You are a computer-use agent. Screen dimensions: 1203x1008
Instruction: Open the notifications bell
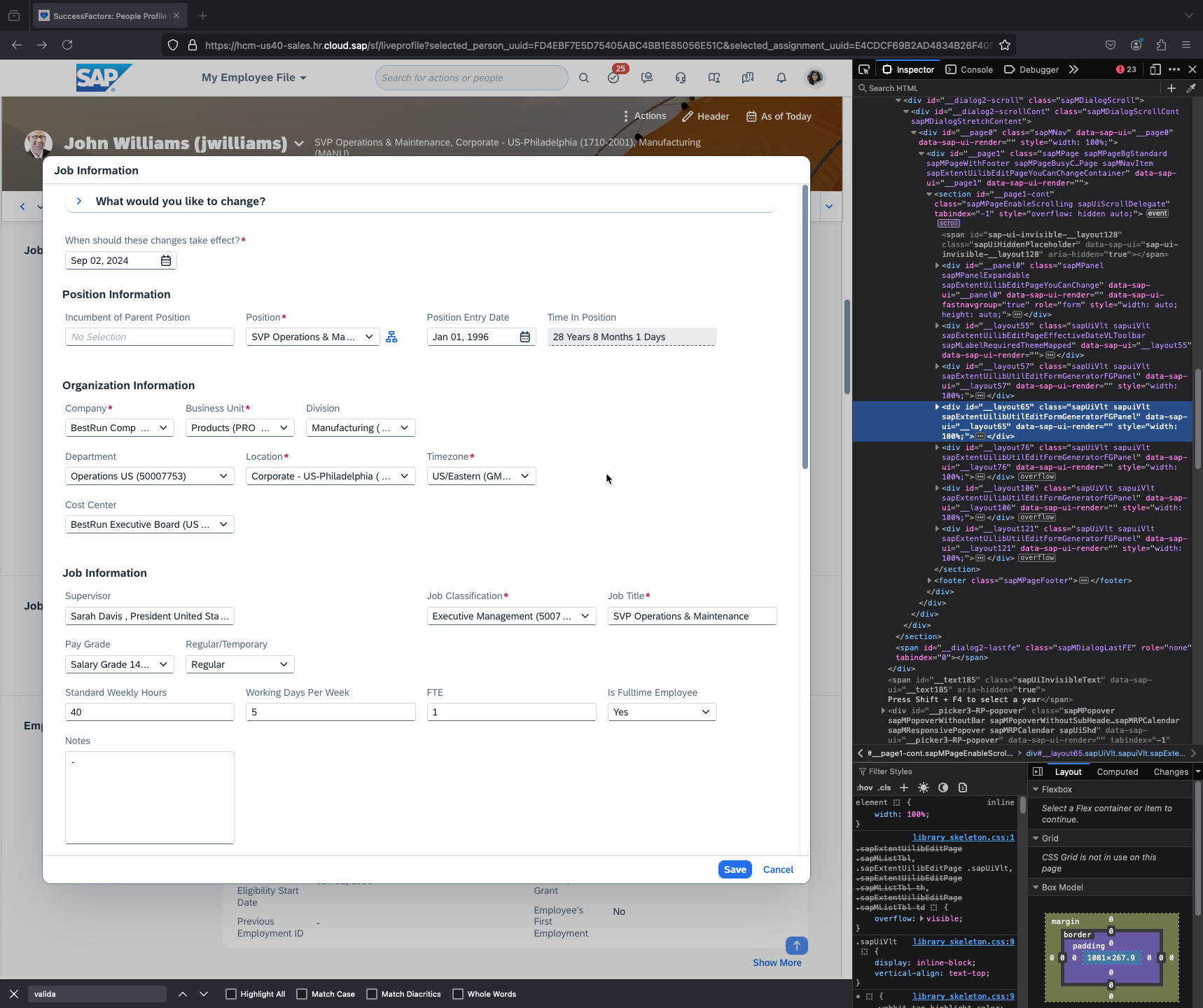click(x=781, y=78)
